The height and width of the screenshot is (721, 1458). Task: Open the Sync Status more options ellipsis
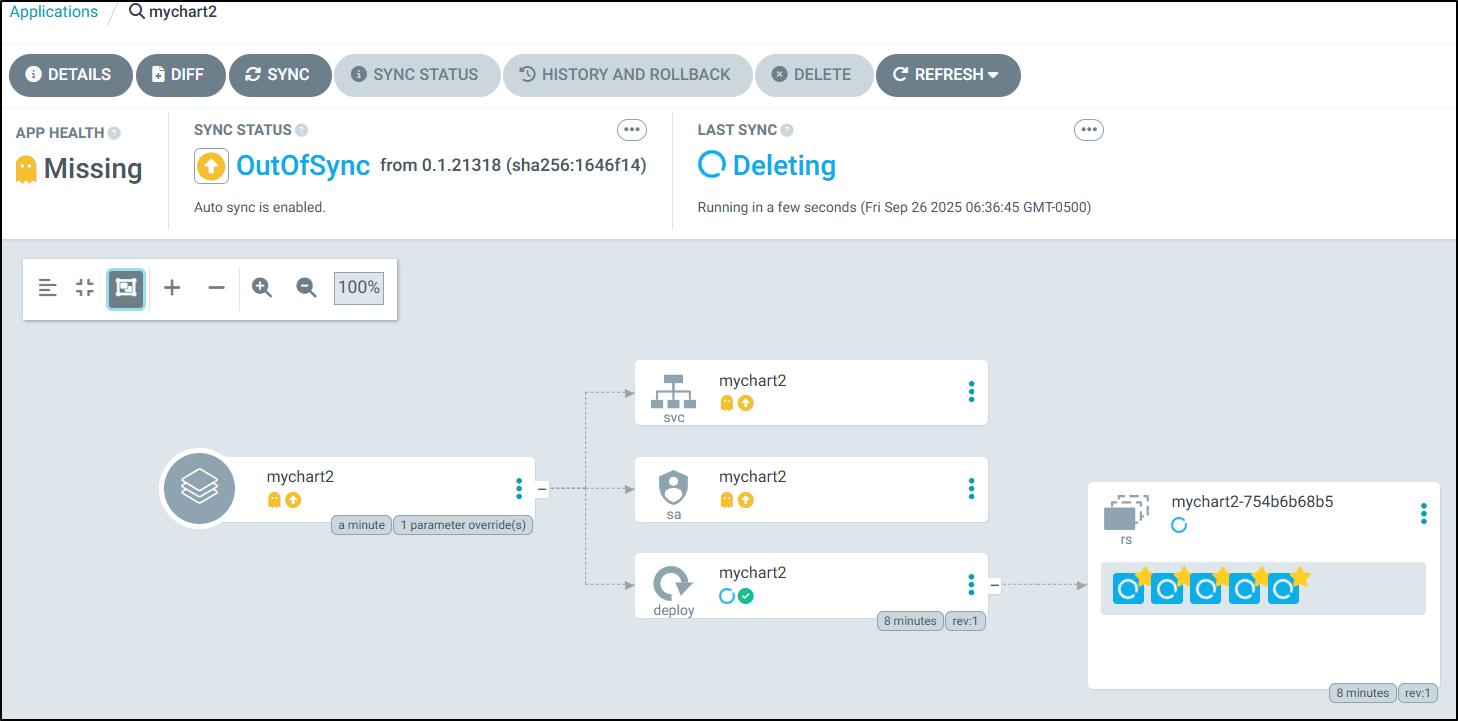(x=631, y=130)
